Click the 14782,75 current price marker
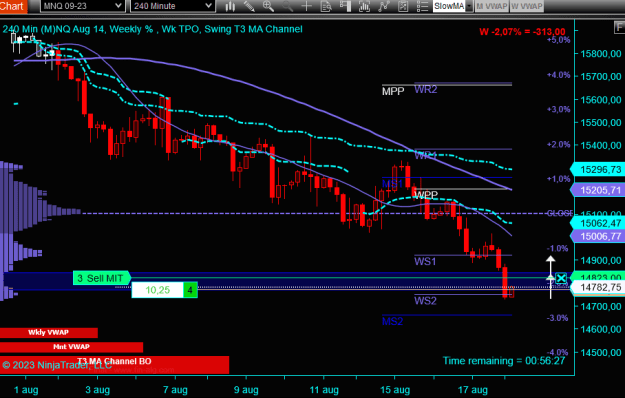The height and width of the screenshot is (398, 625). (x=599, y=287)
